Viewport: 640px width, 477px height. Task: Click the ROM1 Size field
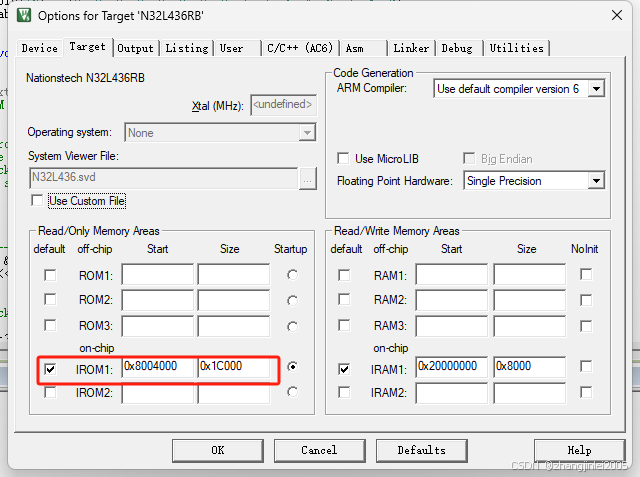[234, 275]
